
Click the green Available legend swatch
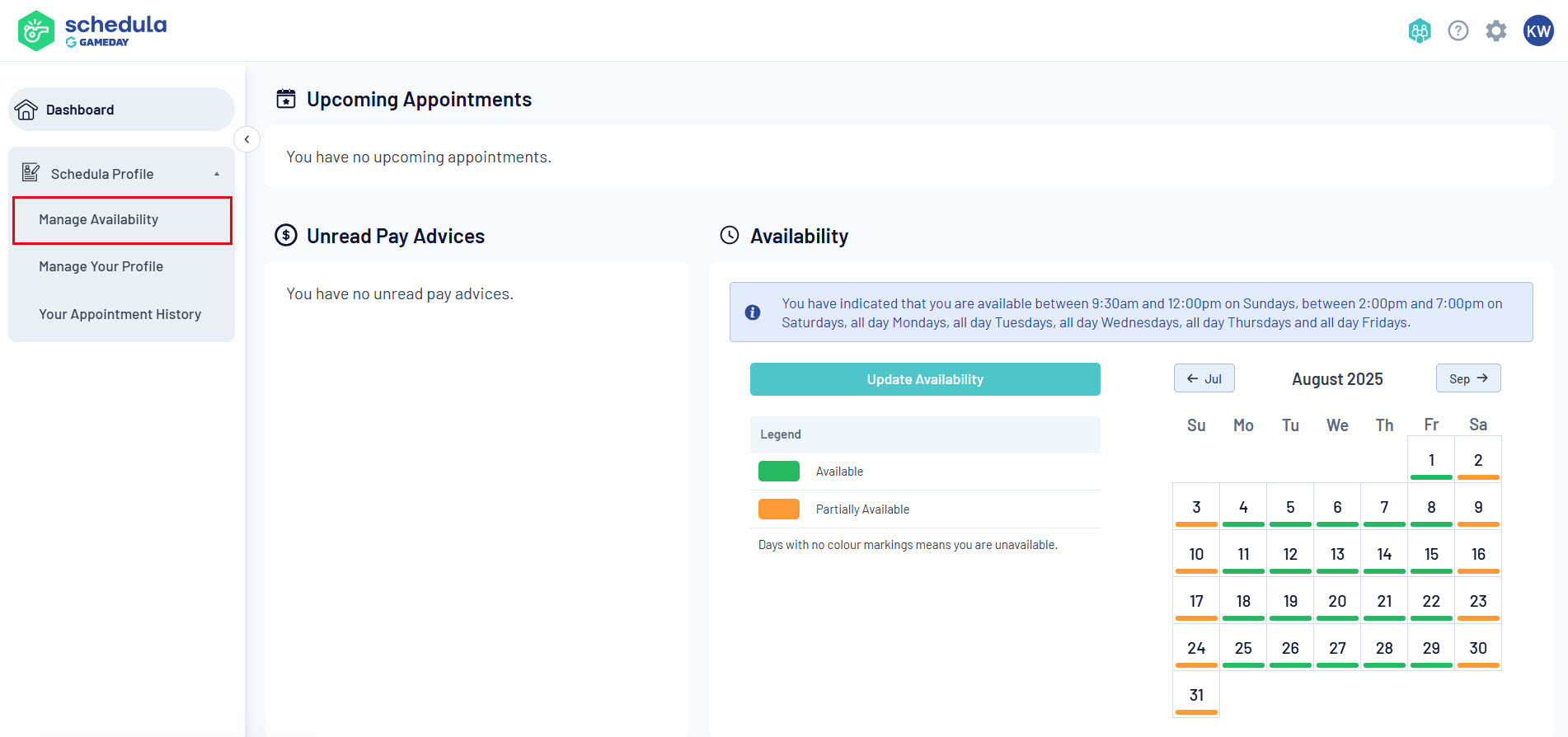tap(779, 471)
